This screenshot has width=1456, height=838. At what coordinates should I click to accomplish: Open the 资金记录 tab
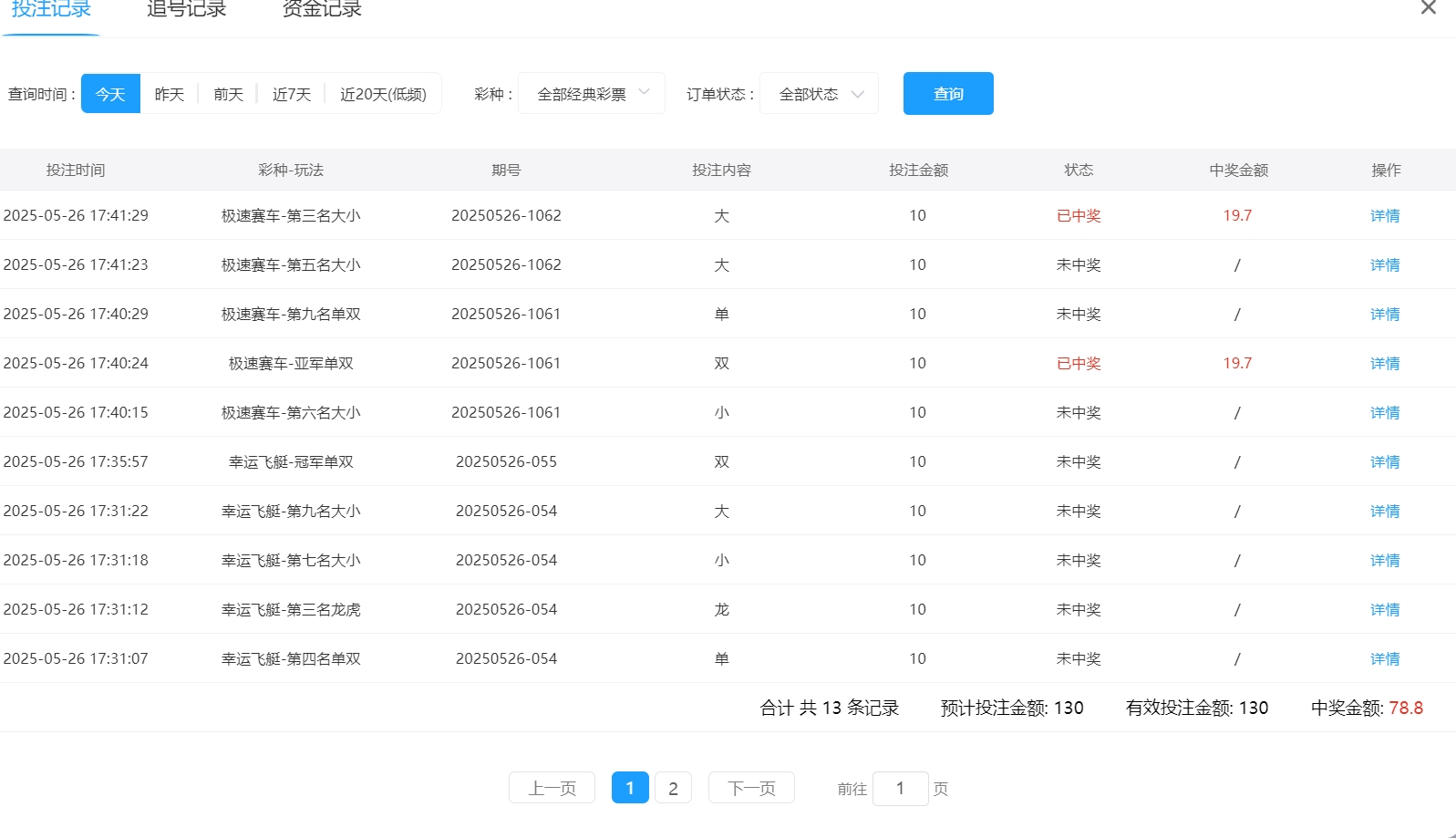pyautogui.click(x=322, y=11)
